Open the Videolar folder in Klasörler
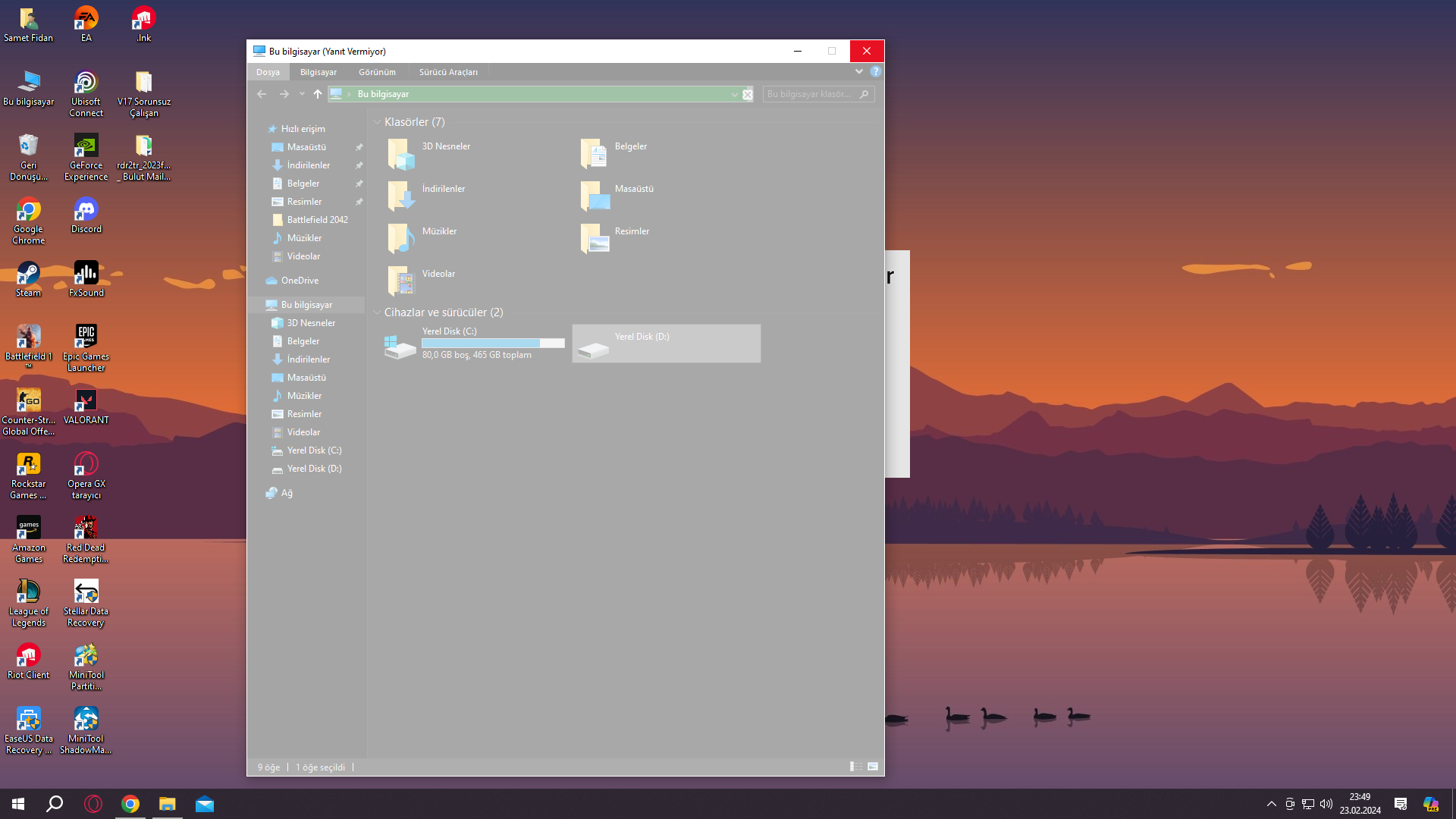Image resolution: width=1456 pixels, height=819 pixels. click(401, 281)
